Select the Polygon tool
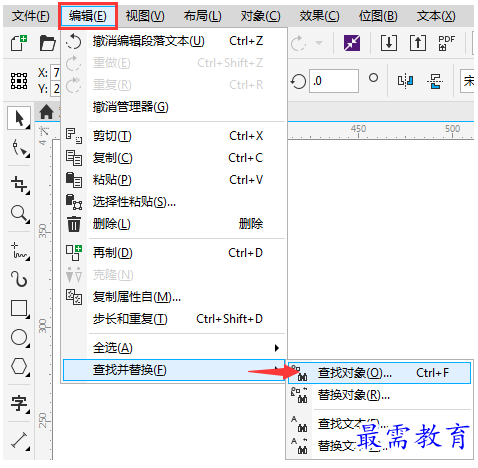Image resolution: width=478 pixels, height=468 pixels. pos(20,367)
